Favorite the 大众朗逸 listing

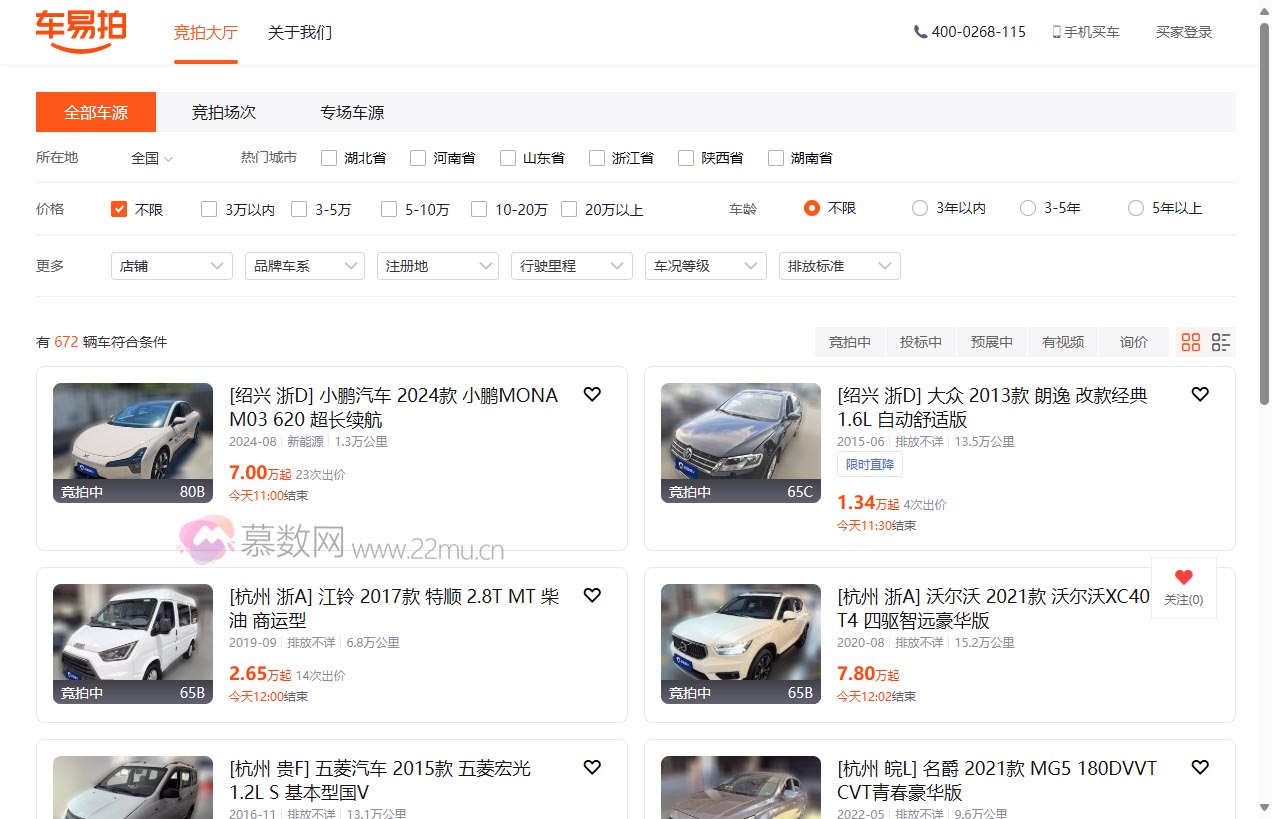point(1200,394)
